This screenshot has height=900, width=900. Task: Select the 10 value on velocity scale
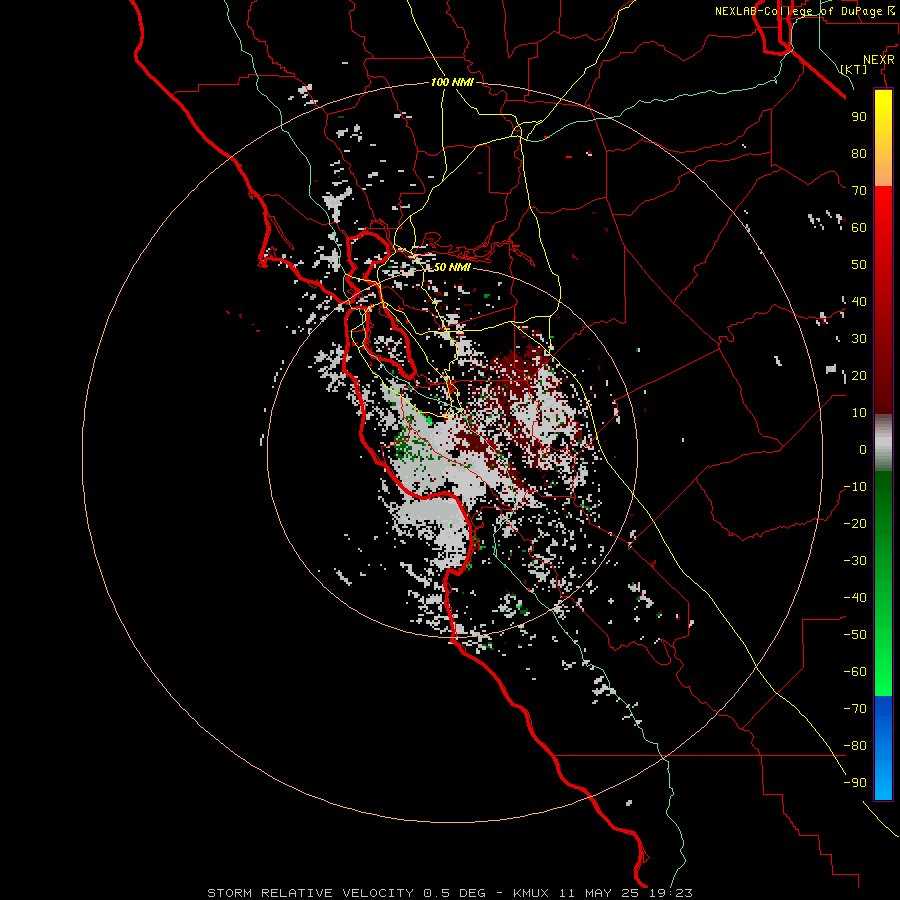coord(859,413)
